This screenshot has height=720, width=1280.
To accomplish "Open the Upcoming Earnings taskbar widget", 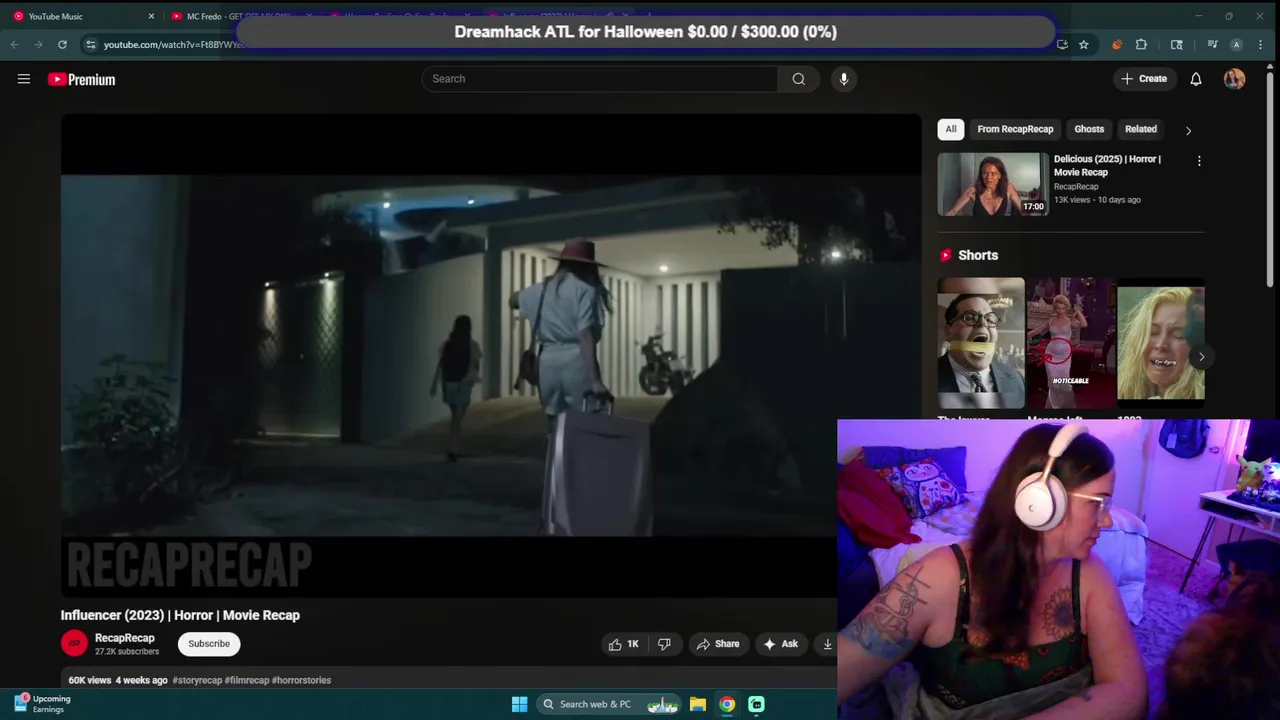I will 42,704.
